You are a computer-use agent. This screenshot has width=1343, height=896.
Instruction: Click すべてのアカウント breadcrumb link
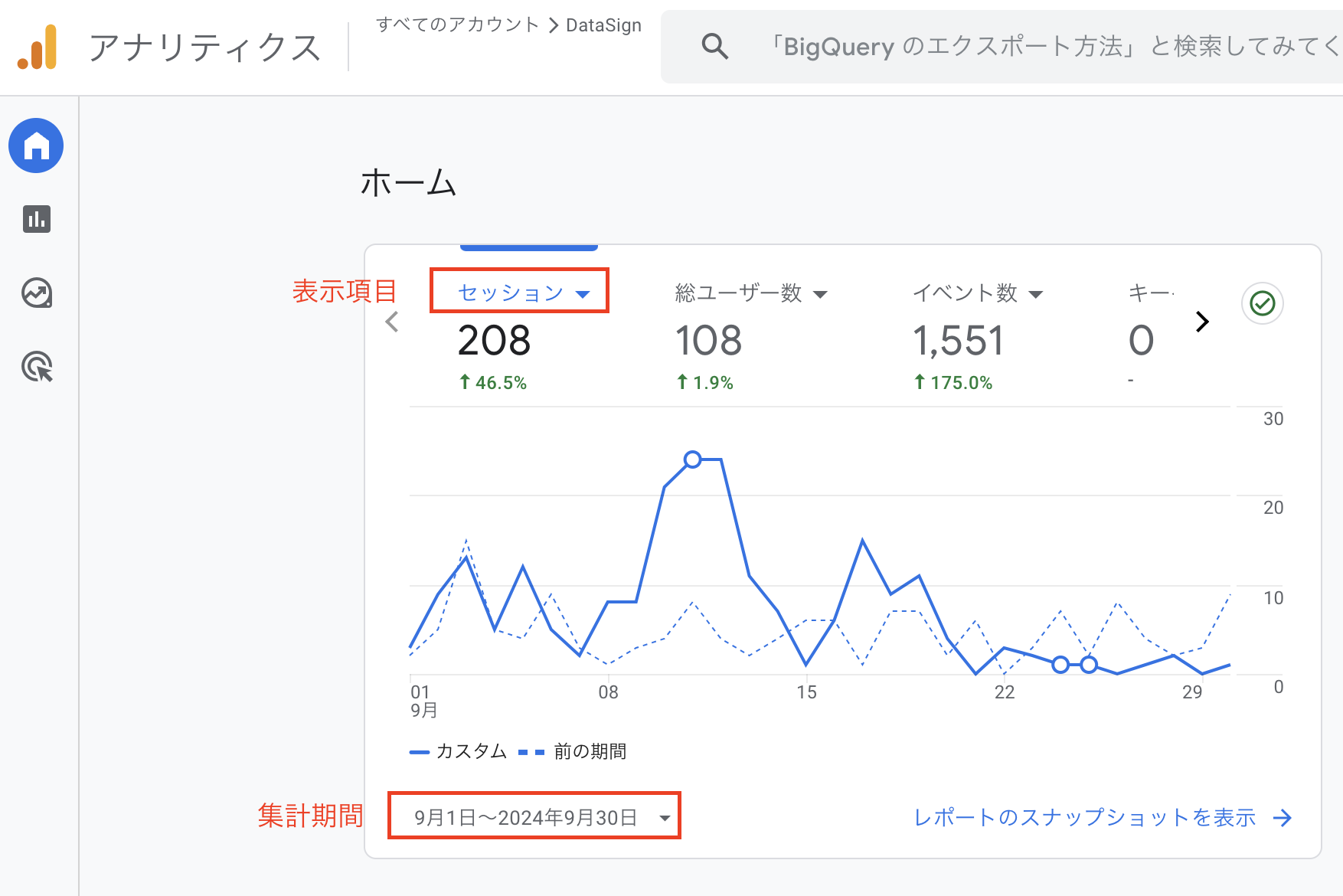tap(457, 25)
